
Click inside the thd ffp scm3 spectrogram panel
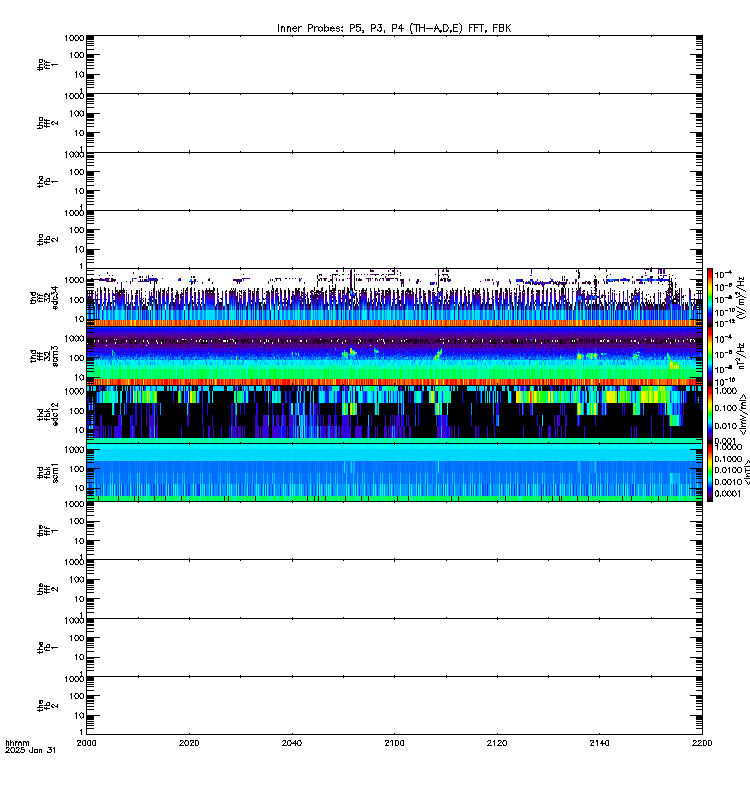coord(394,356)
